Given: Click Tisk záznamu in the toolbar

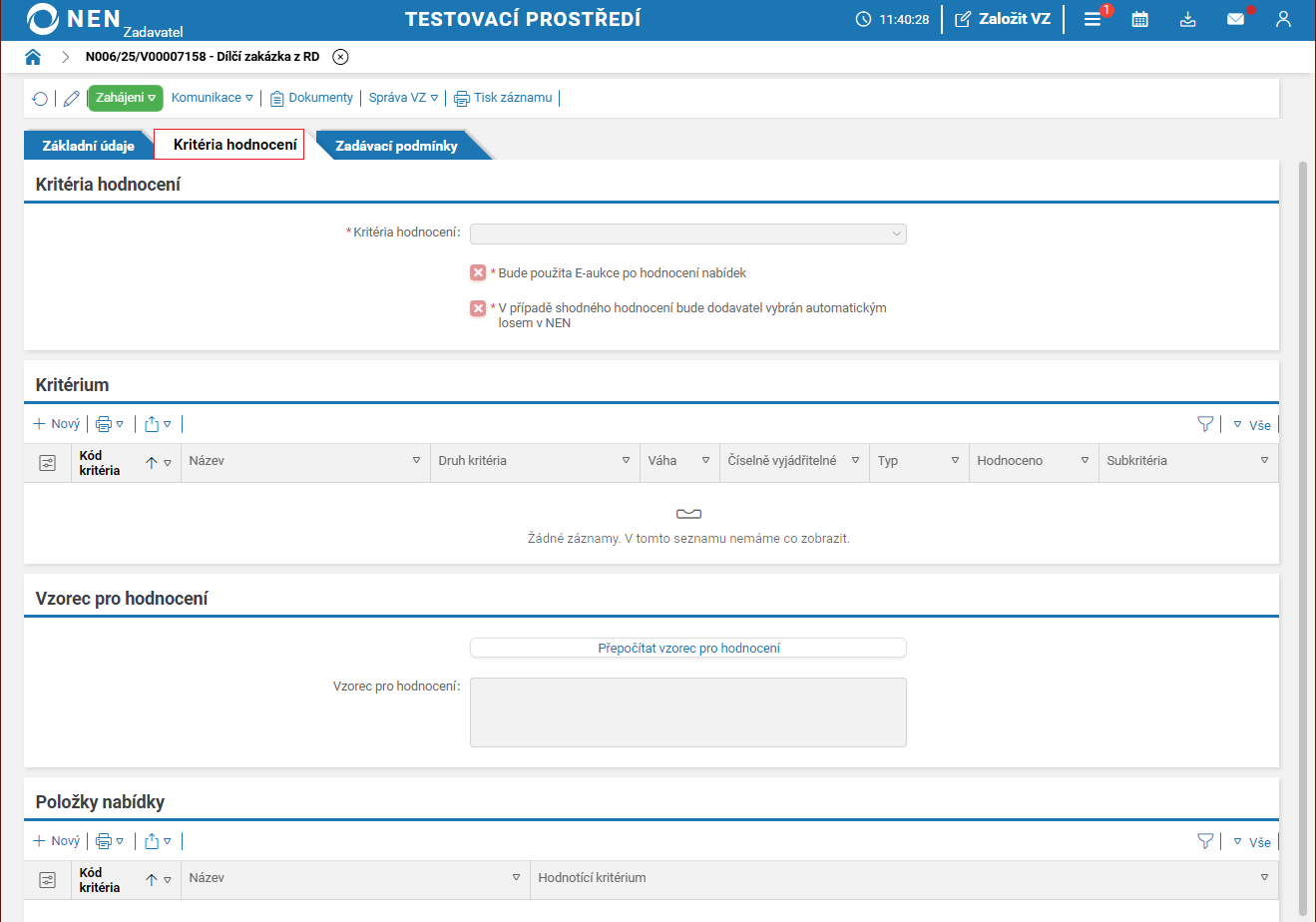Looking at the screenshot, I should click(x=503, y=98).
